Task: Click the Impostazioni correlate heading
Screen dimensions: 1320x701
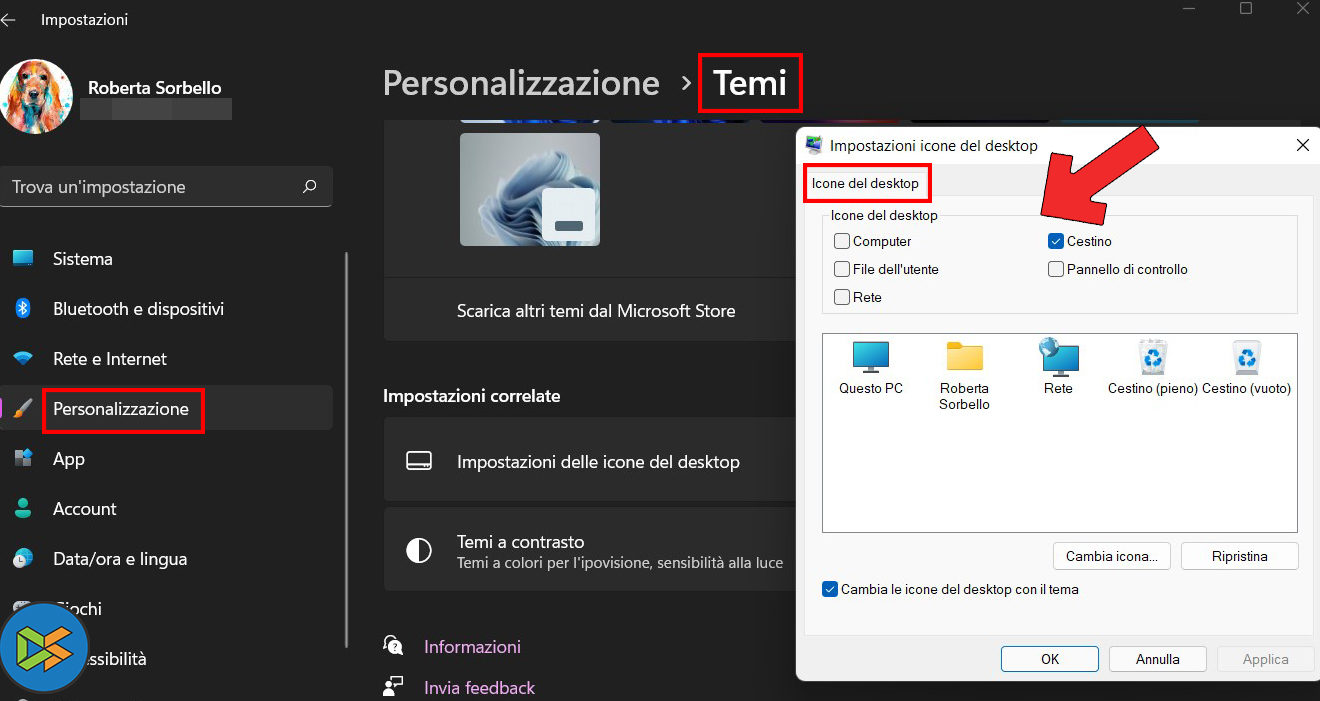Action: (x=472, y=396)
